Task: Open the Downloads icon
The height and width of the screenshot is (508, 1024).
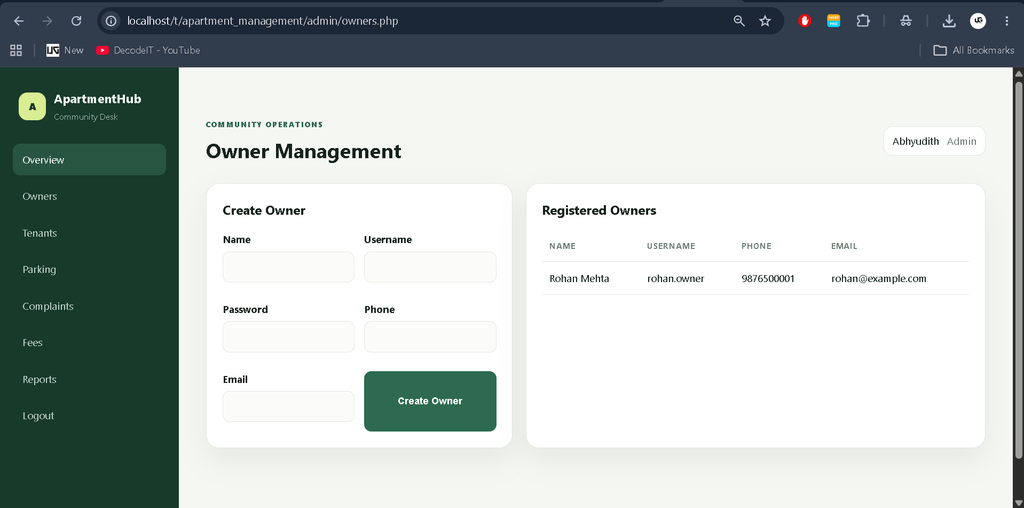Action: coord(948,21)
